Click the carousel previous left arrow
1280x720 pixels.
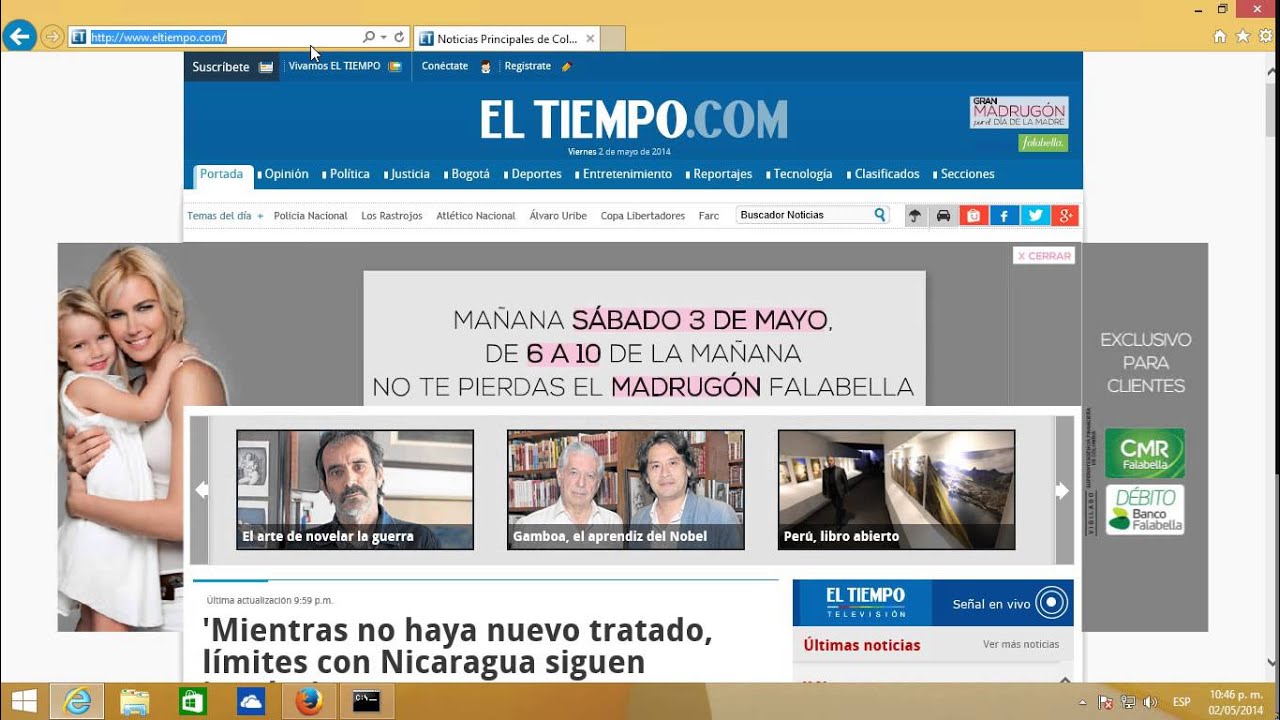coord(200,490)
